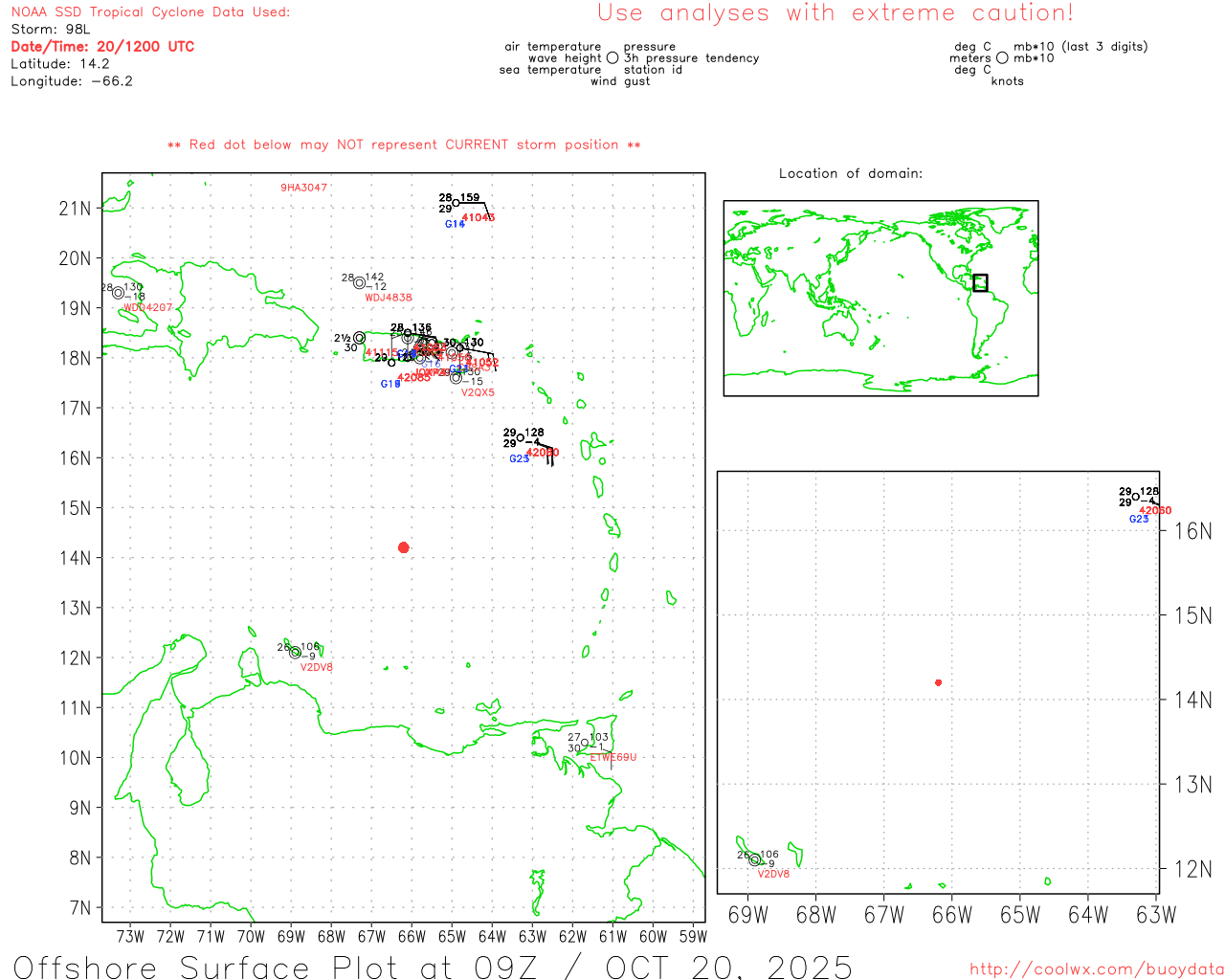Click the V2DV8 label in inset map
This screenshot has height=980, width=1225.
coord(773,874)
